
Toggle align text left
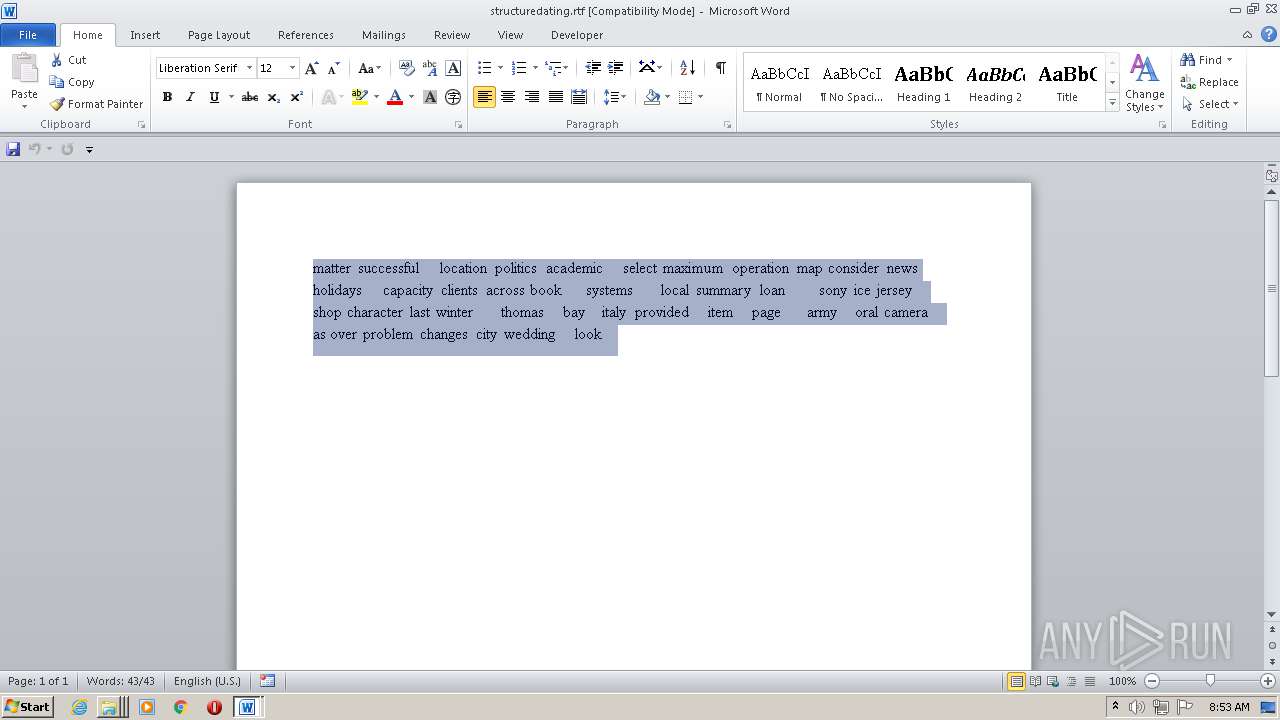point(484,97)
